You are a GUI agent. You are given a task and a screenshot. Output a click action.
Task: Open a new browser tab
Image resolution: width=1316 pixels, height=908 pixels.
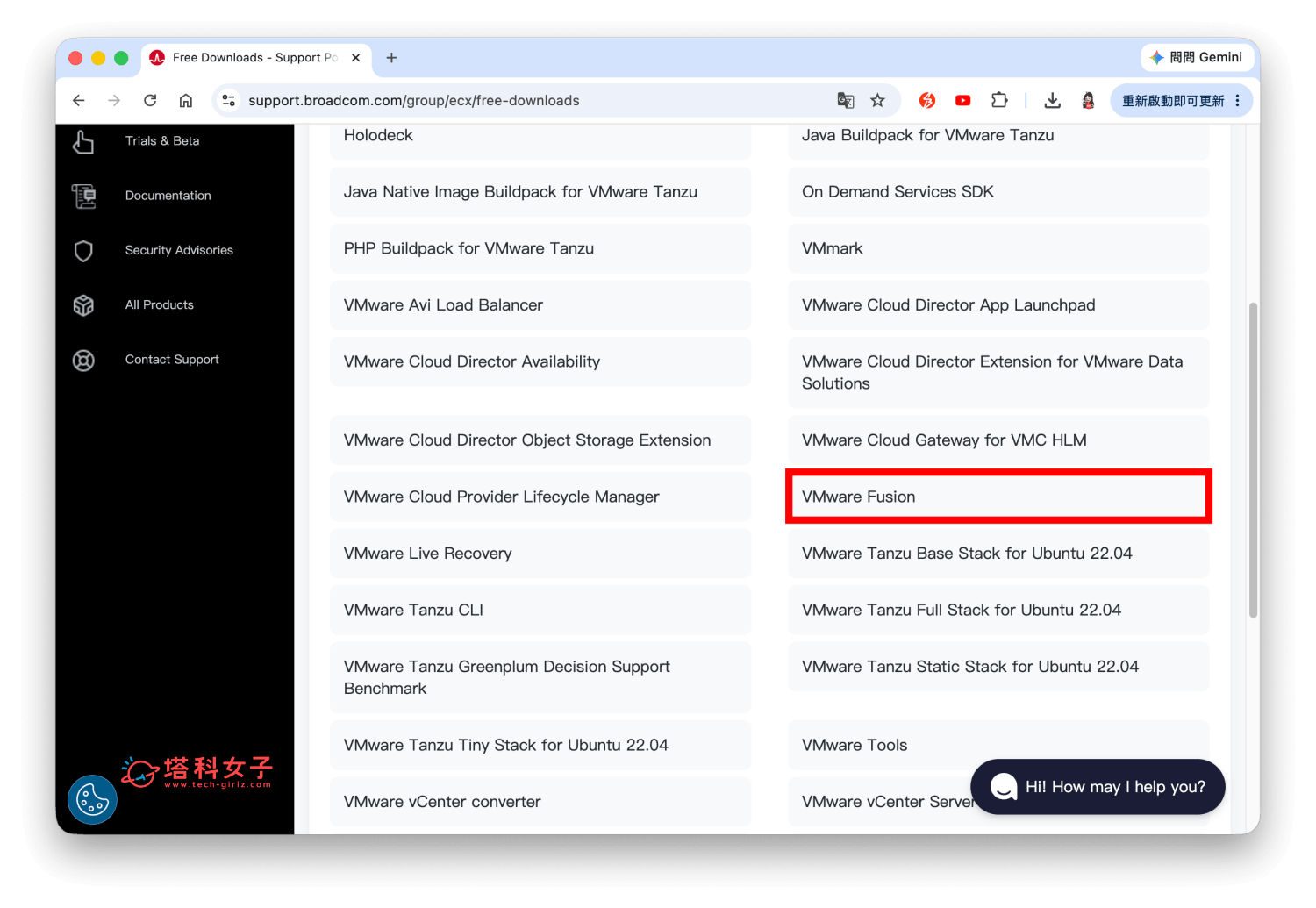(391, 58)
